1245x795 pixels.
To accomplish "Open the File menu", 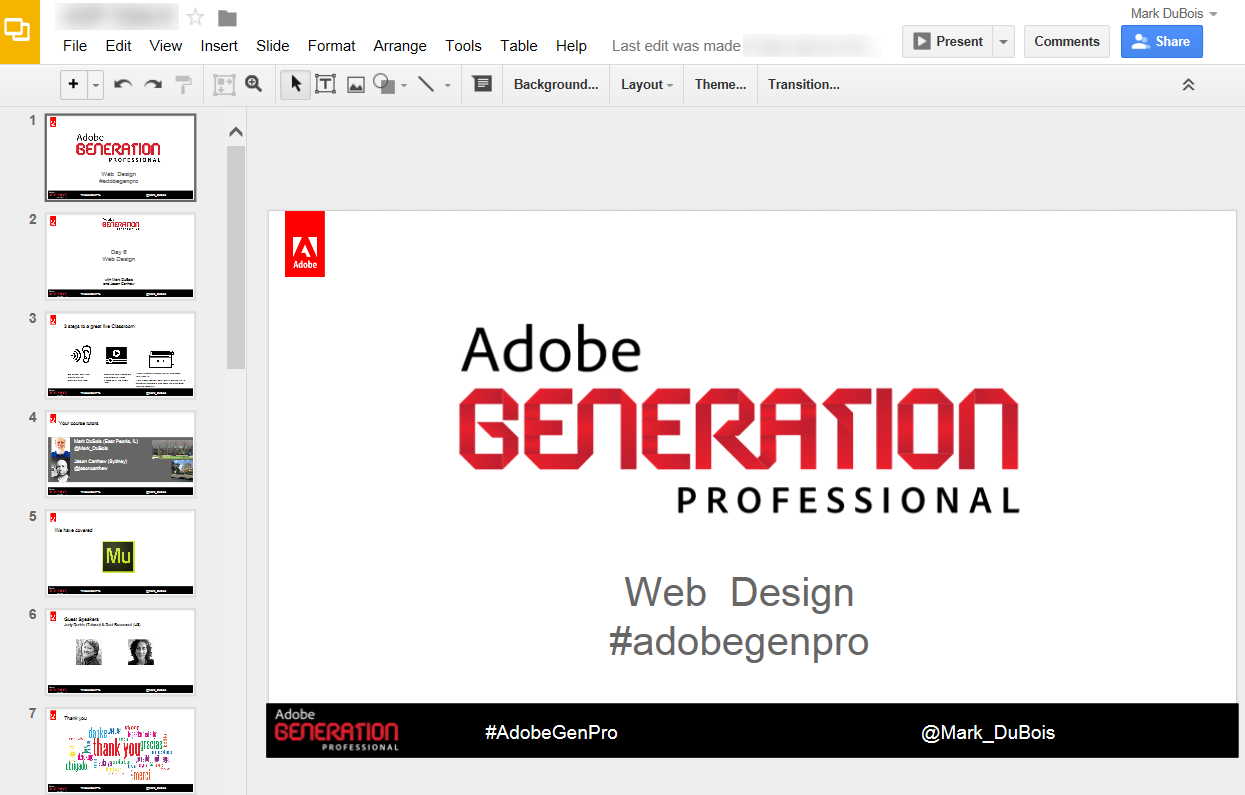I will point(75,45).
